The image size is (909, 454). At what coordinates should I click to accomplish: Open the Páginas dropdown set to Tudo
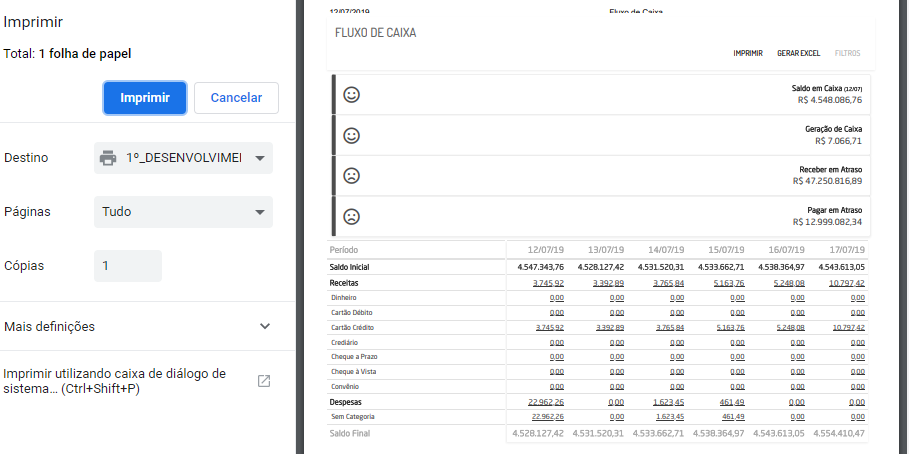tap(184, 212)
